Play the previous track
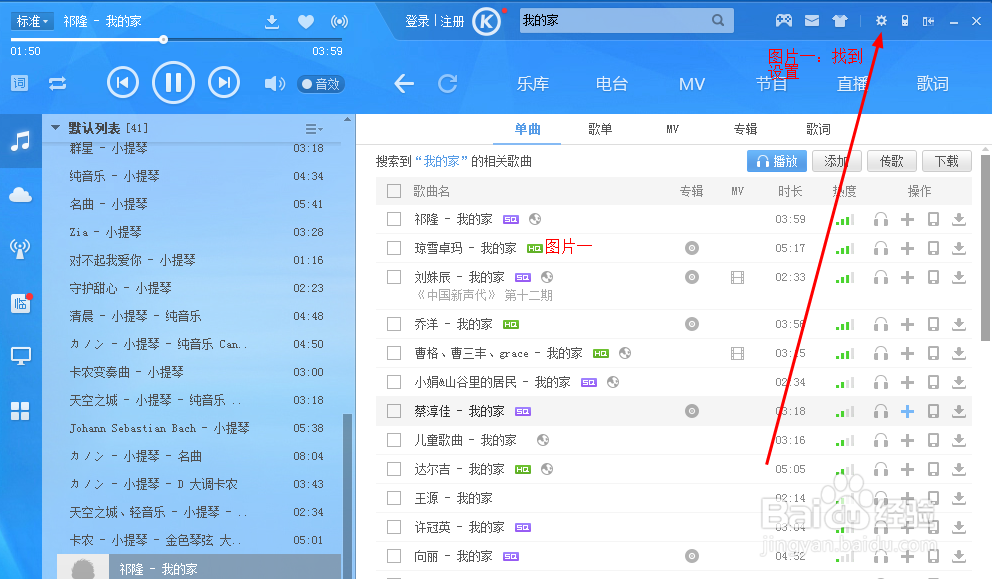The width and height of the screenshot is (992, 579). tap(123, 82)
